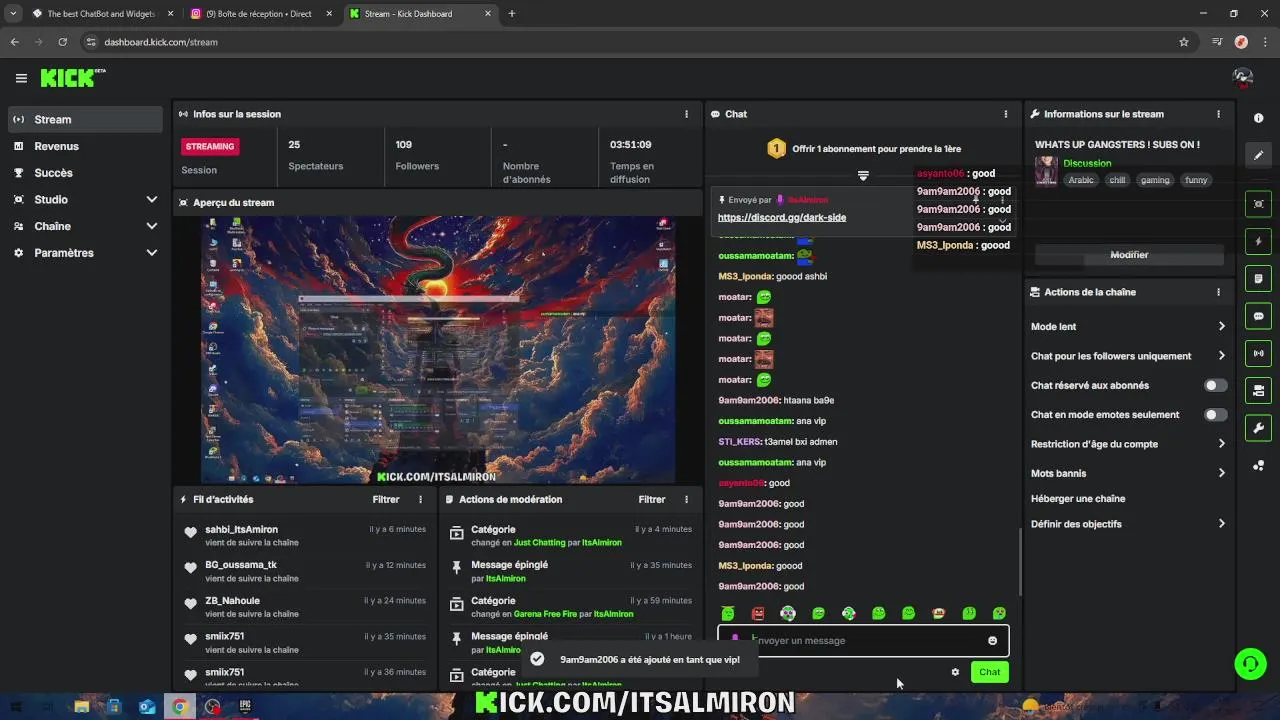The width and height of the screenshot is (1280, 720).
Task: Click sahbi_ItsAmiron in activity feed
Action: pyautogui.click(x=241, y=529)
